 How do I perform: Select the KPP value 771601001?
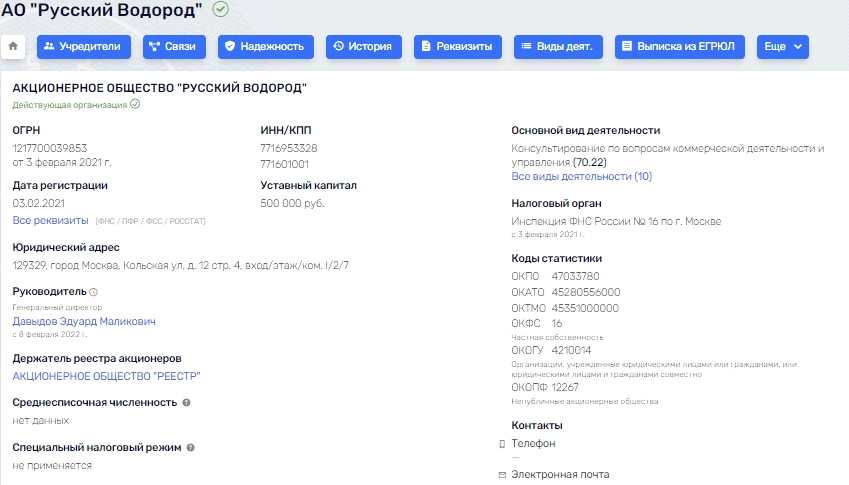(x=284, y=164)
